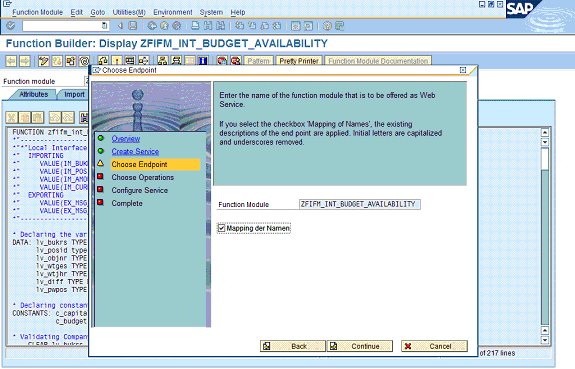Click the editor scrollbar up arrow
The width and height of the screenshot is (575, 369).
545,132
